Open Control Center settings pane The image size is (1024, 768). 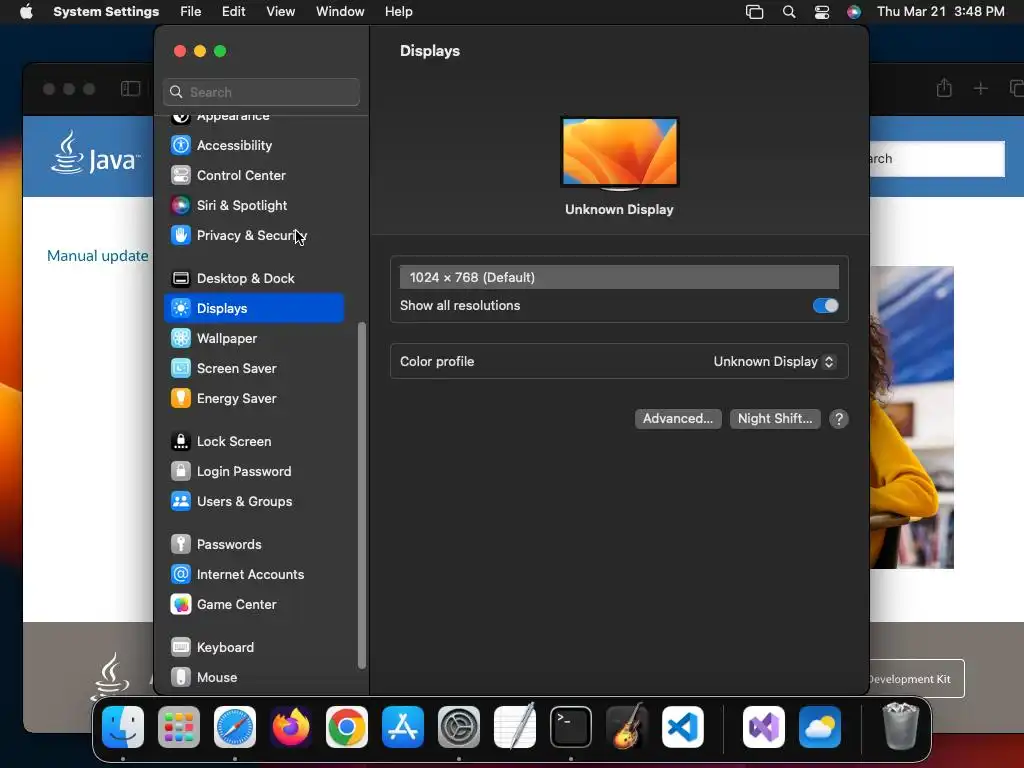(254, 175)
